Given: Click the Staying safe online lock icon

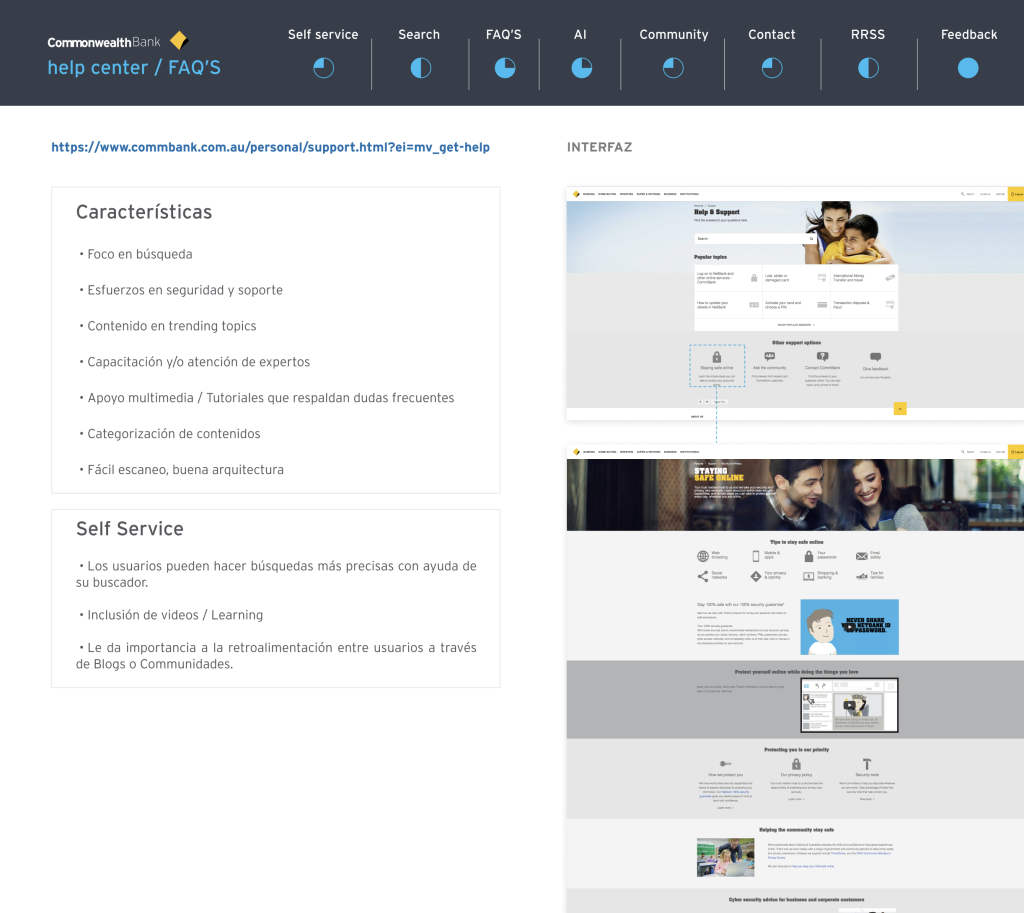Looking at the screenshot, I should tap(716, 357).
